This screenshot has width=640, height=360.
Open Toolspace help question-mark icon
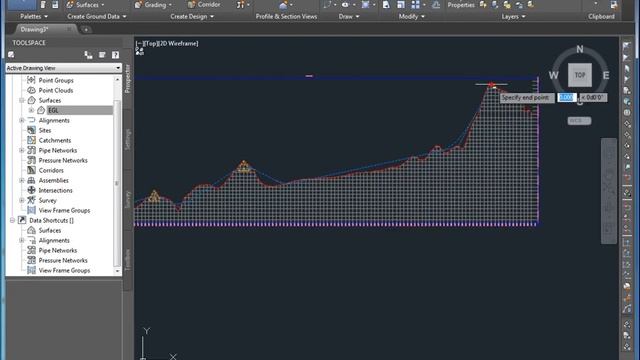(x=116, y=55)
